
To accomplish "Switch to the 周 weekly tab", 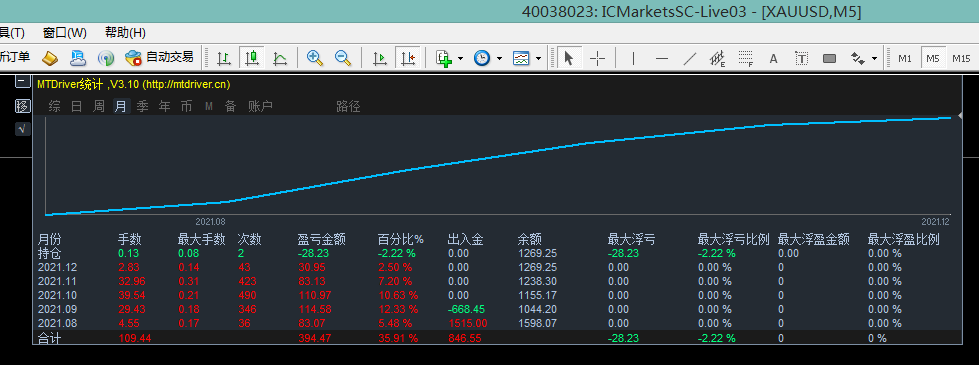I will point(99,107).
